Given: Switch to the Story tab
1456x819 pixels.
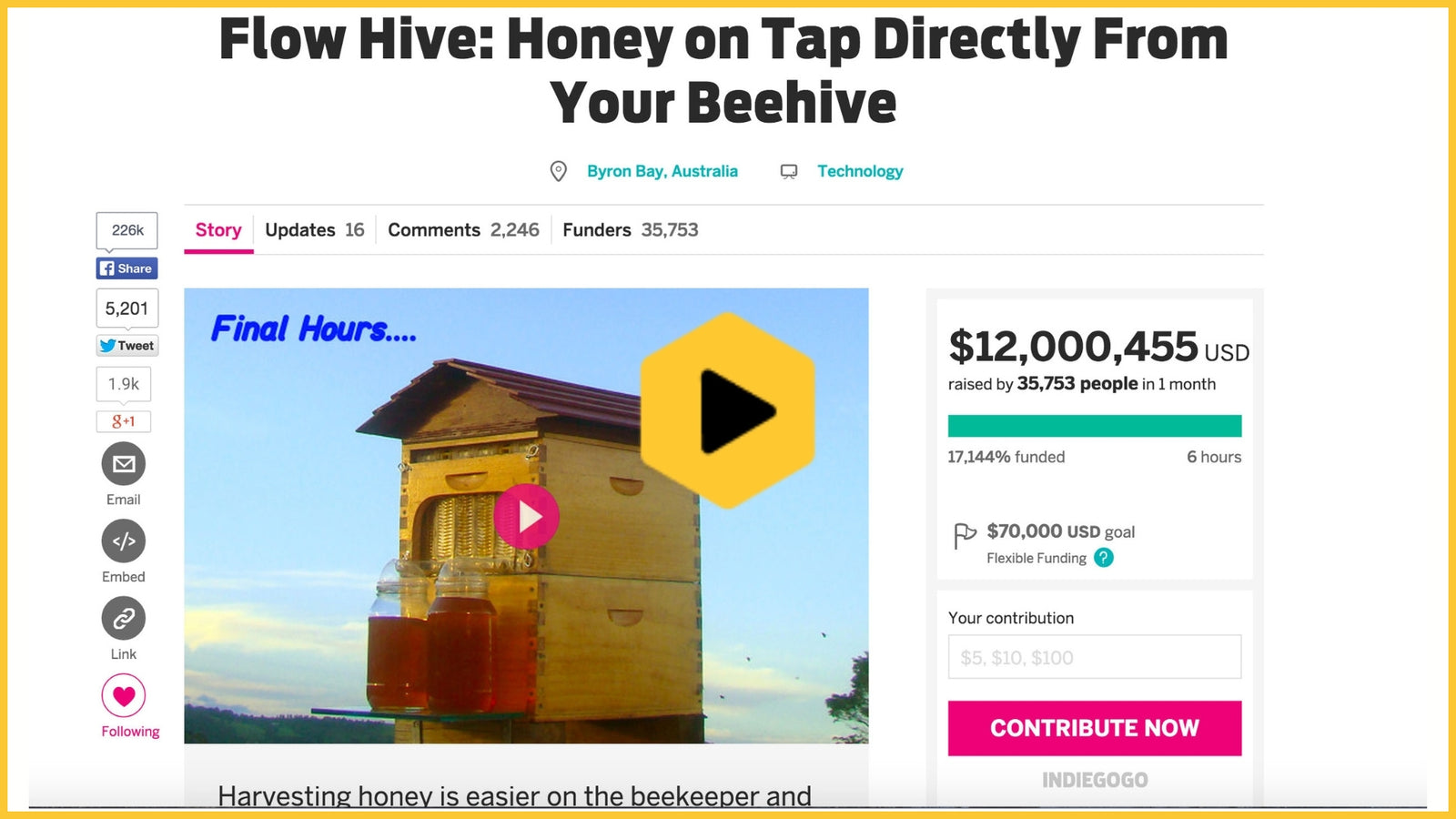Looking at the screenshot, I should coord(218,230).
